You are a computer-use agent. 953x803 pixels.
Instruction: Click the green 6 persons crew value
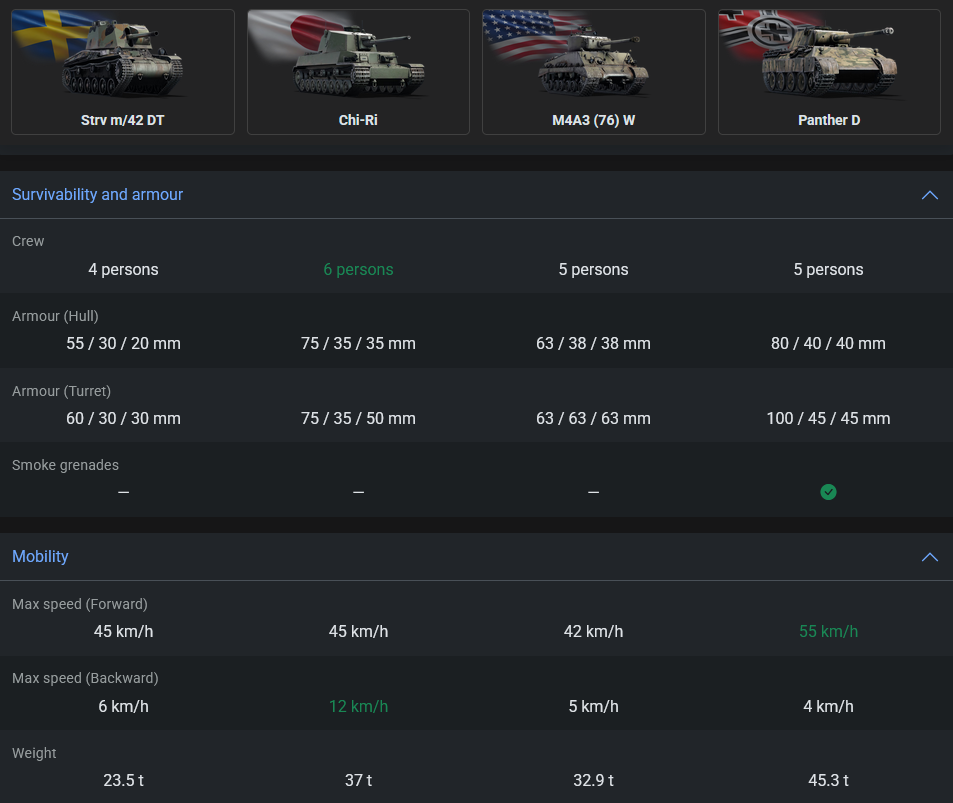pyautogui.click(x=358, y=270)
